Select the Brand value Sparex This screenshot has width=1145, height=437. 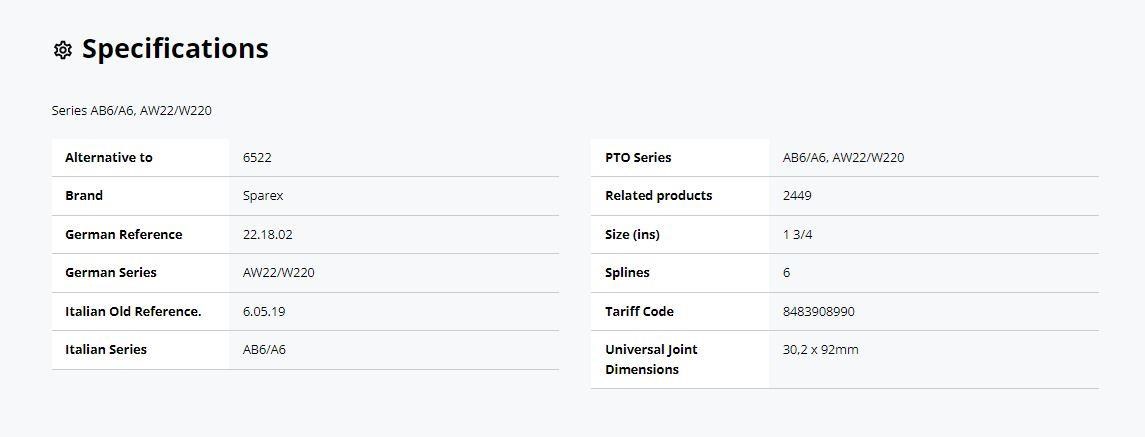click(263, 196)
